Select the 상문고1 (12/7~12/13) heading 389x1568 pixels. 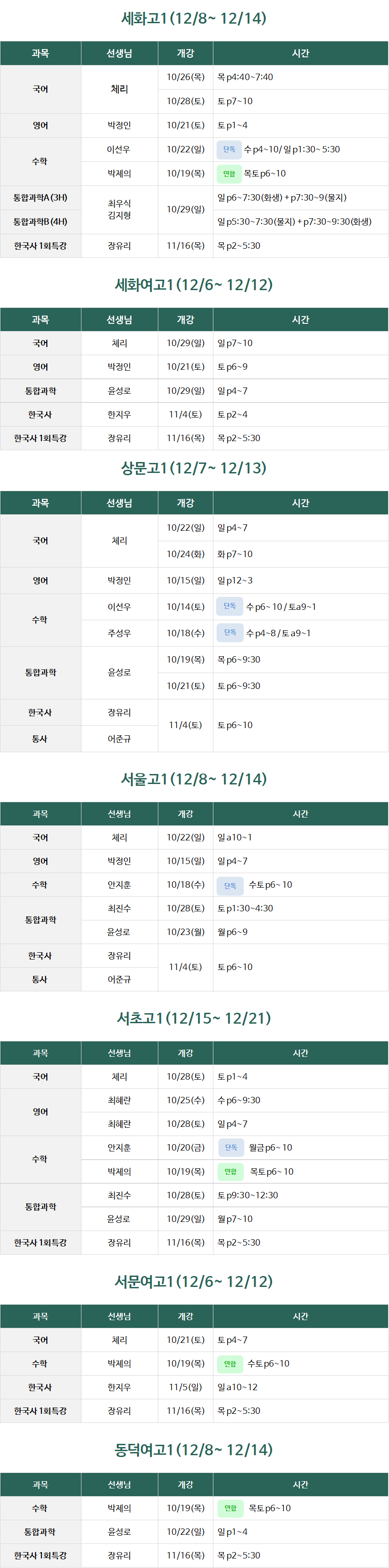click(x=194, y=468)
